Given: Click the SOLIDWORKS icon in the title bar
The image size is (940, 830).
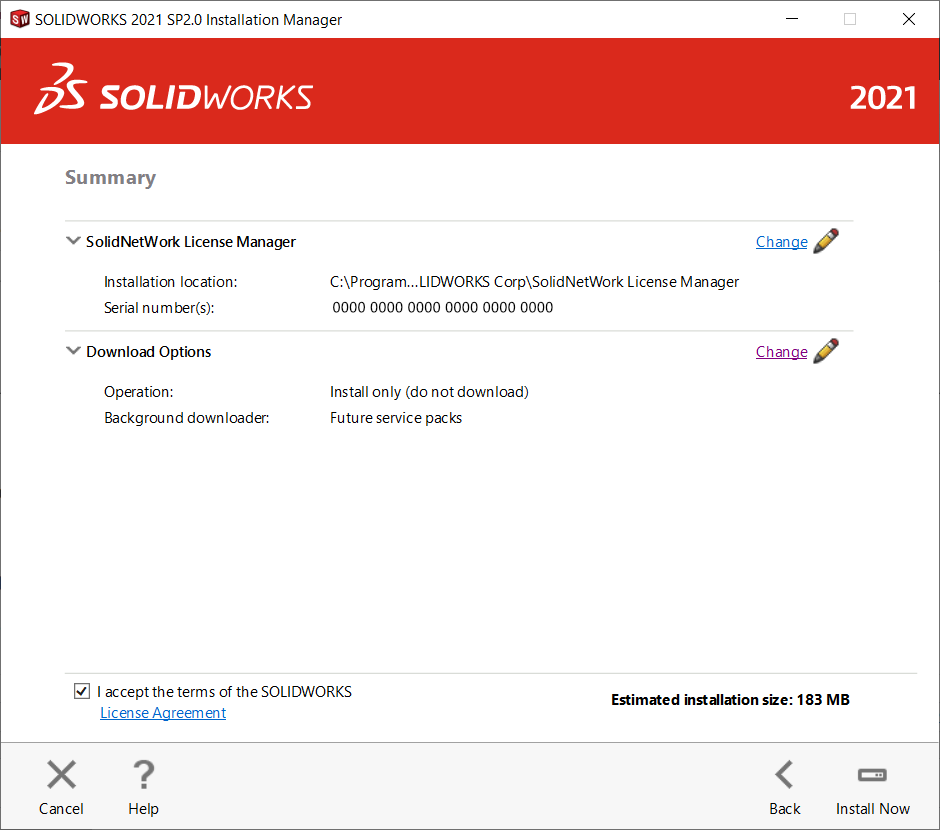Looking at the screenshot, I should pos(18,18).
